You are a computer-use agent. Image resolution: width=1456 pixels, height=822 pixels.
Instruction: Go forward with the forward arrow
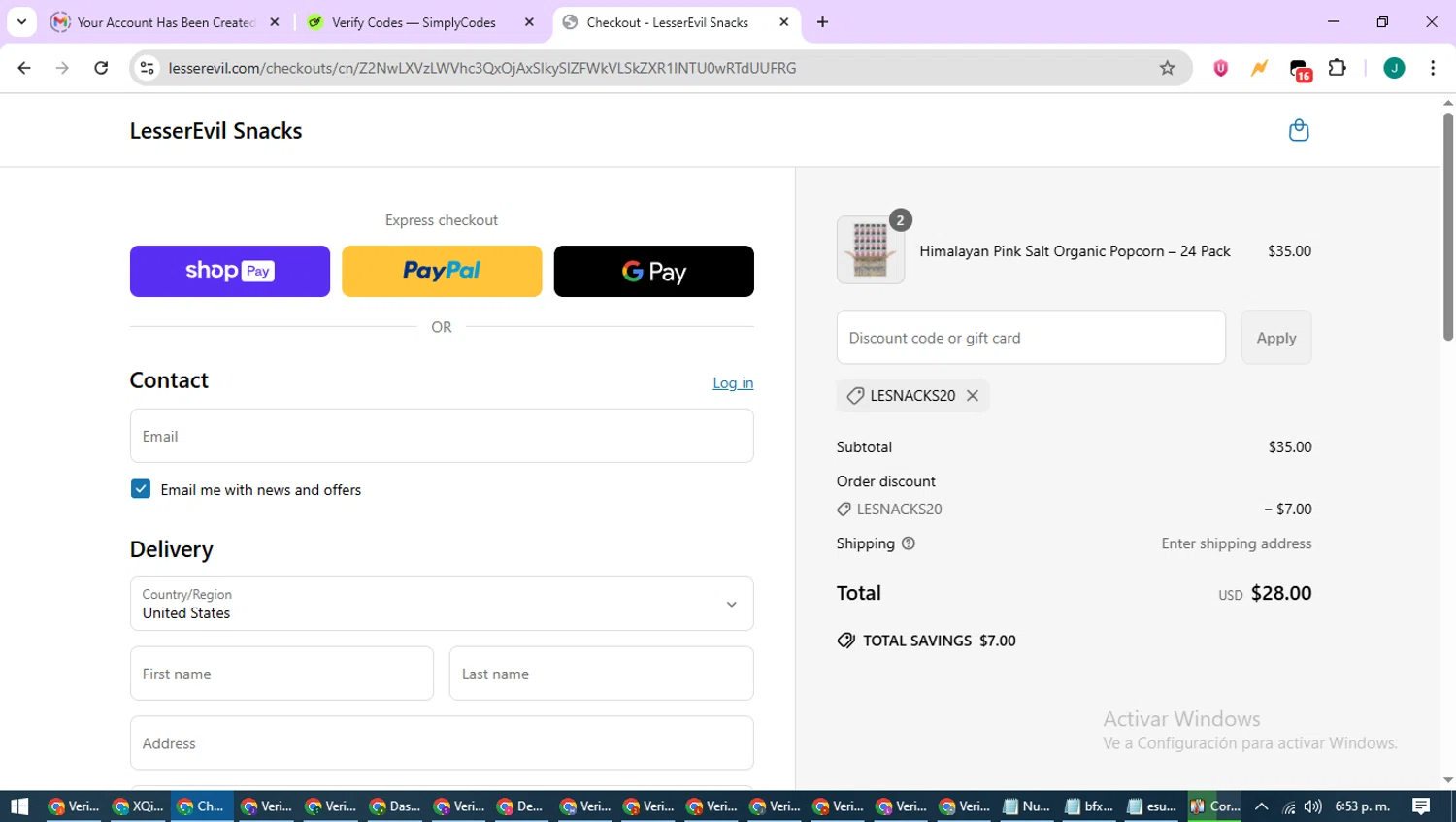[x=62, y=68]
